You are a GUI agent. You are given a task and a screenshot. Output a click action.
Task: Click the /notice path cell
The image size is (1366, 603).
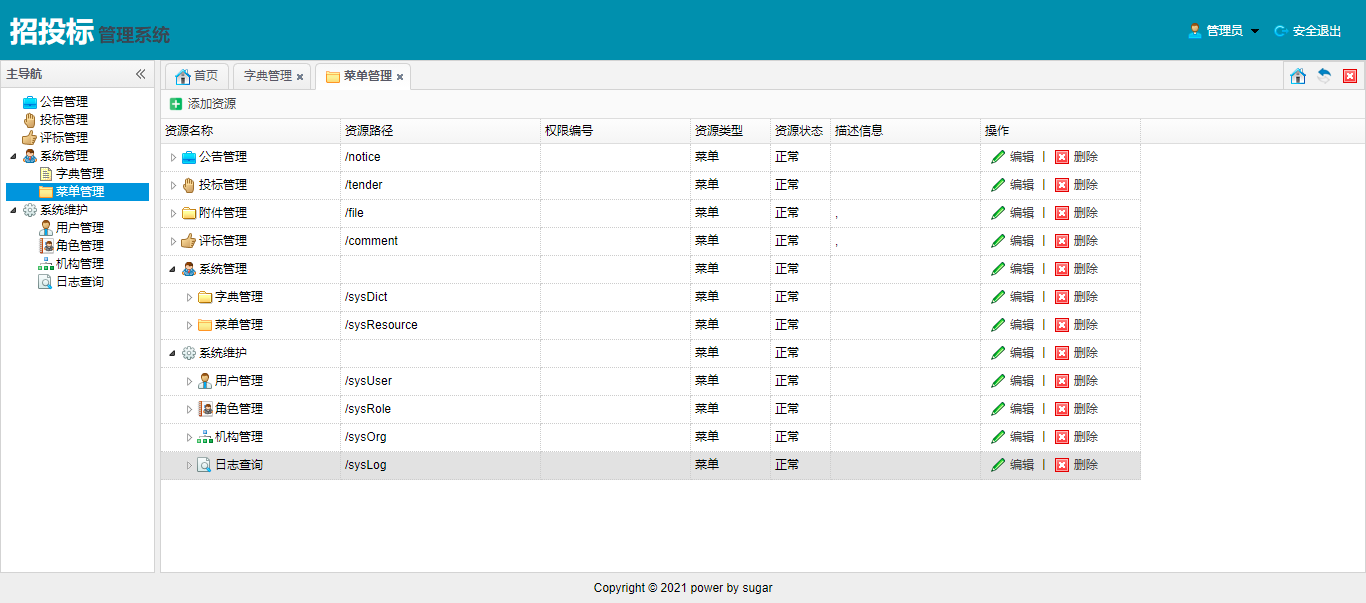(441, 157)
